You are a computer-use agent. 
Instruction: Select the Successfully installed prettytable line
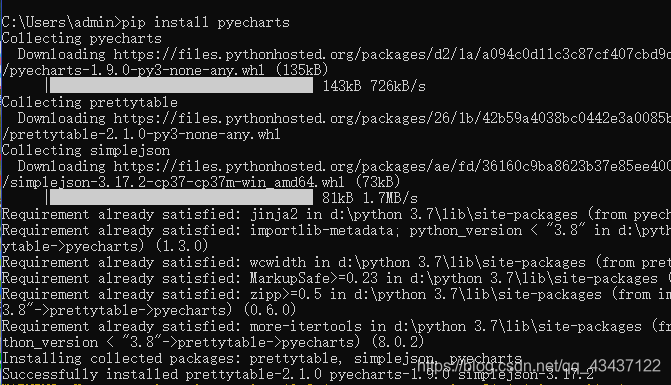click(298, 374)
